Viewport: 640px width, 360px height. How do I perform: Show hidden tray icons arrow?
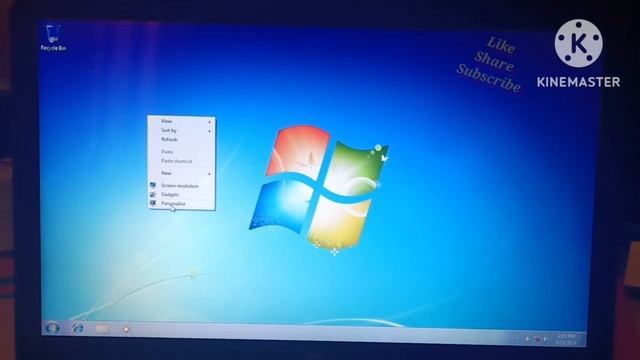[517, 338]
